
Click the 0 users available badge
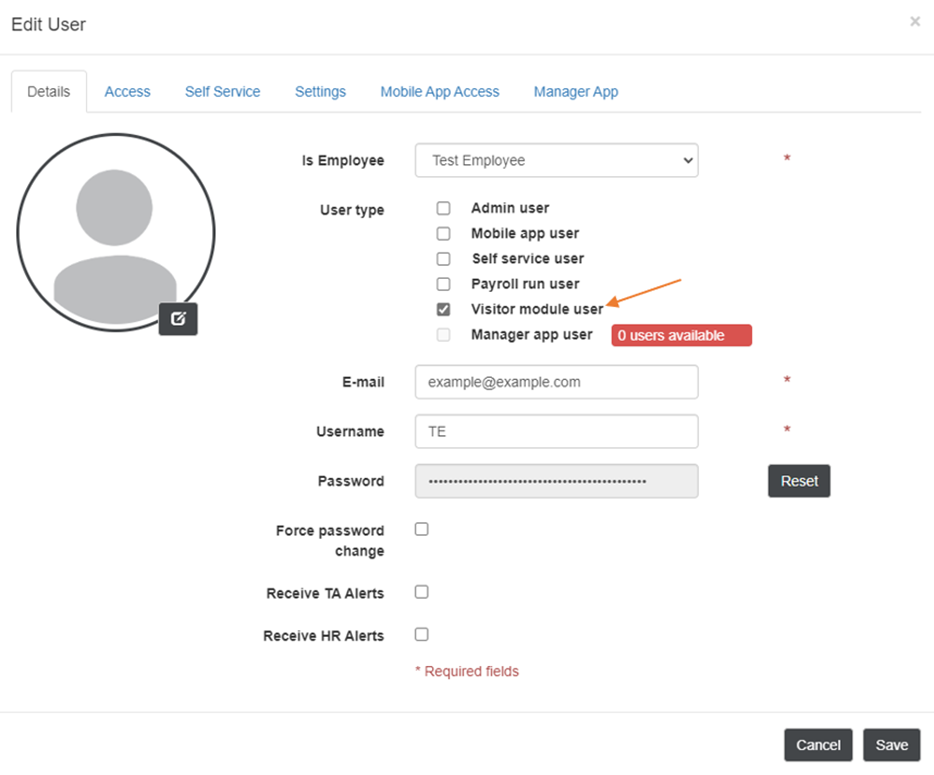(681, 335)
